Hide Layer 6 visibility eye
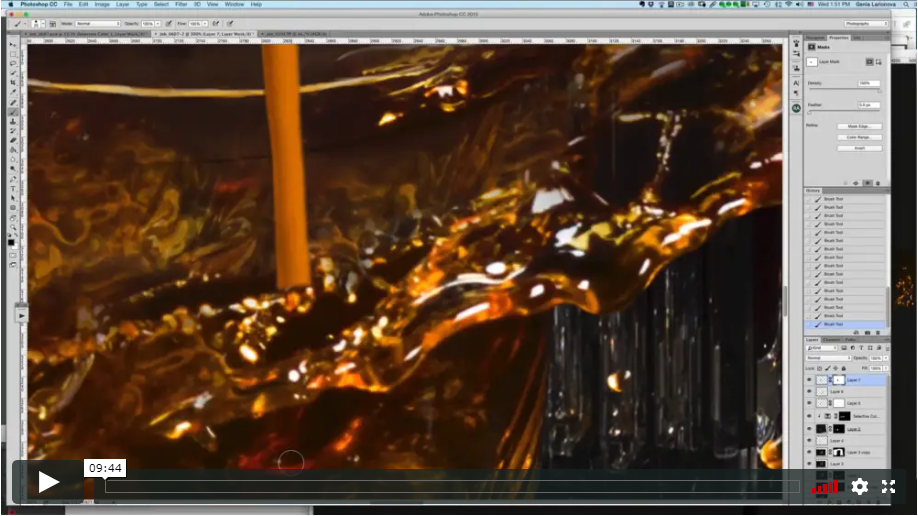Viewport: 918px width, 516px height. click(809, 391)
